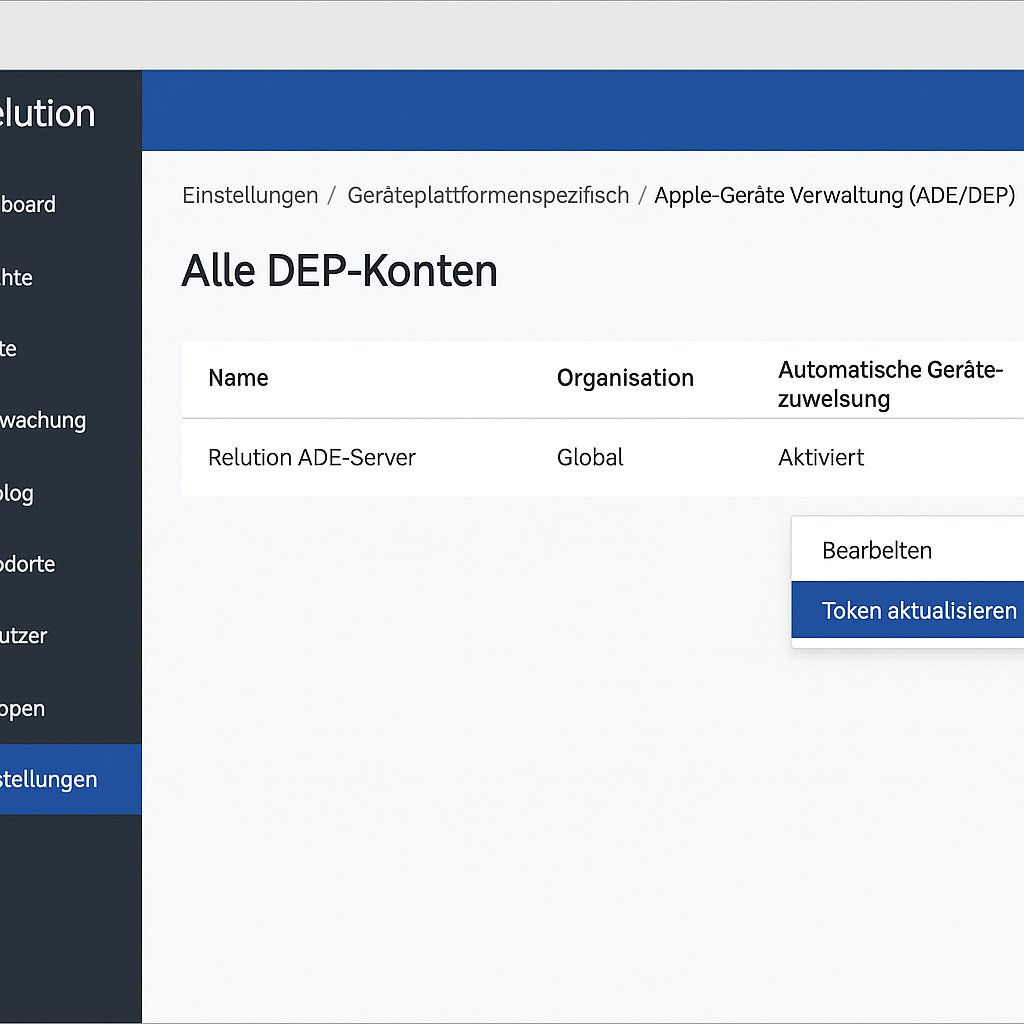Select the sidebar entry ending in 'open'
1024x1024 pixels.
[x=22, y=709]
